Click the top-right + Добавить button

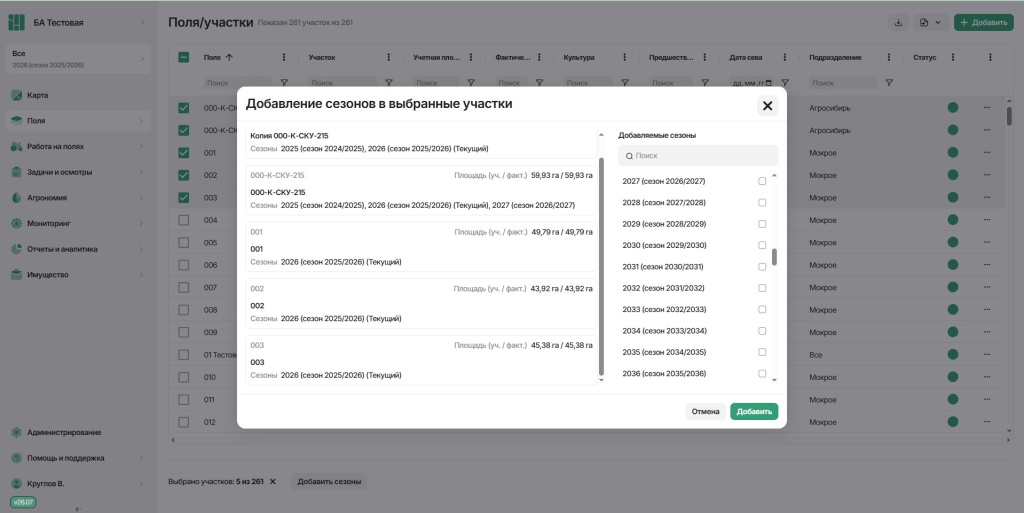[x=984, y=22]
